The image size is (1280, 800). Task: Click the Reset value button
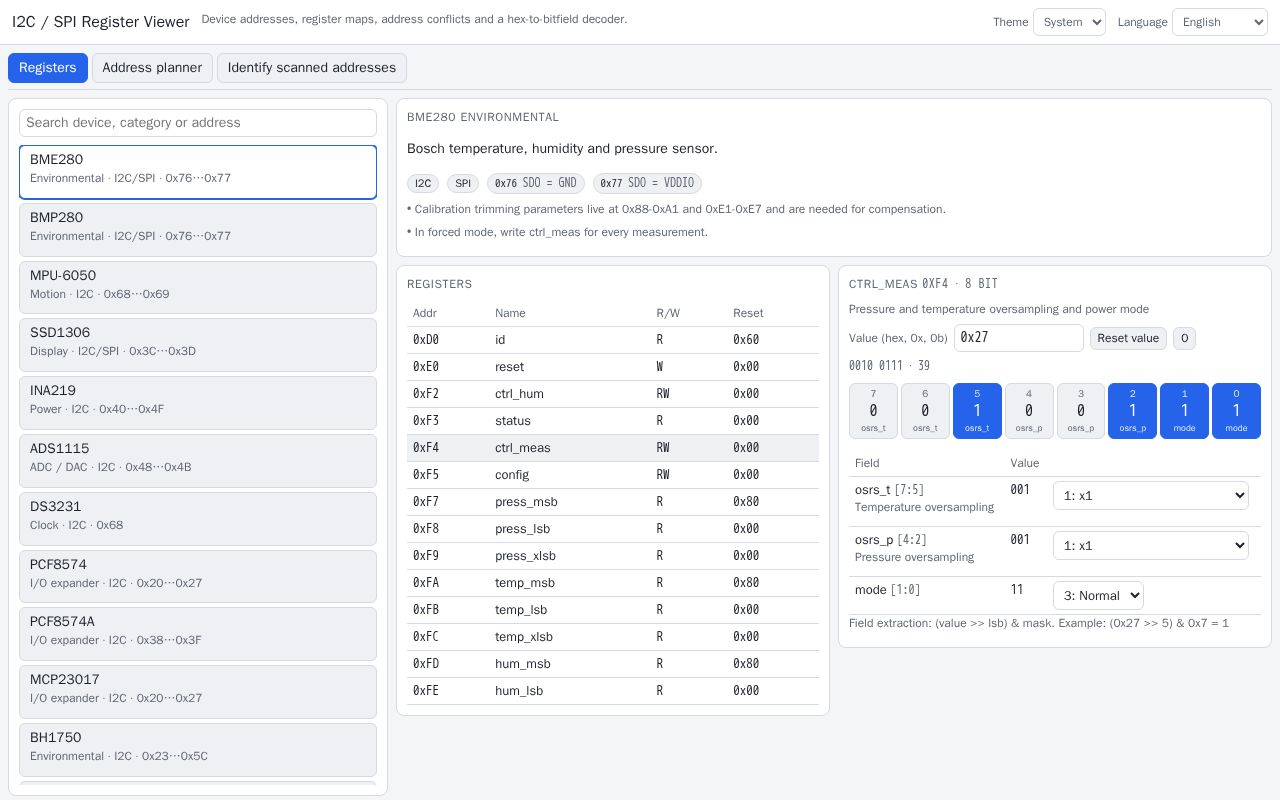pos(1128,338)
